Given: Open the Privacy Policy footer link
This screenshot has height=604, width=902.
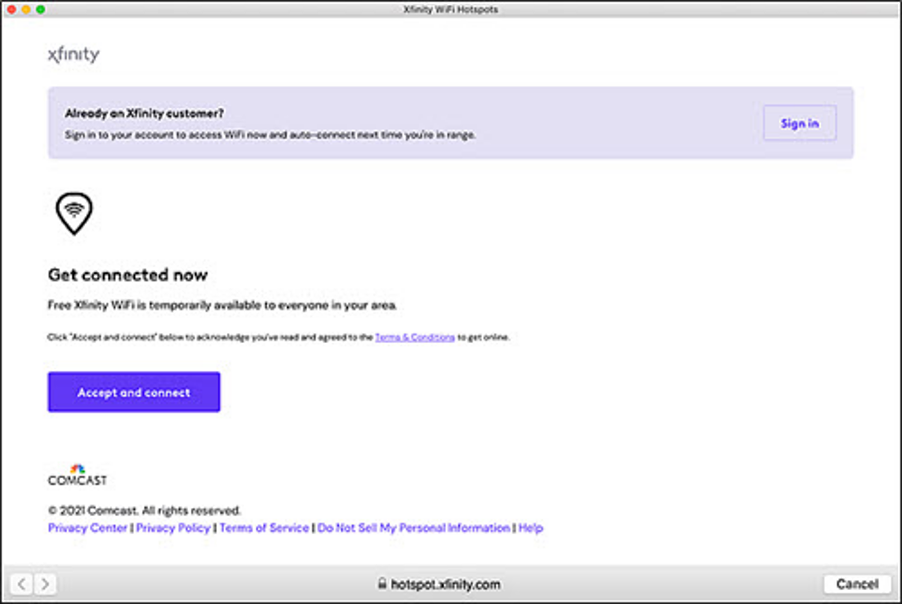Looking at the screenshot, I should point(173,528).
